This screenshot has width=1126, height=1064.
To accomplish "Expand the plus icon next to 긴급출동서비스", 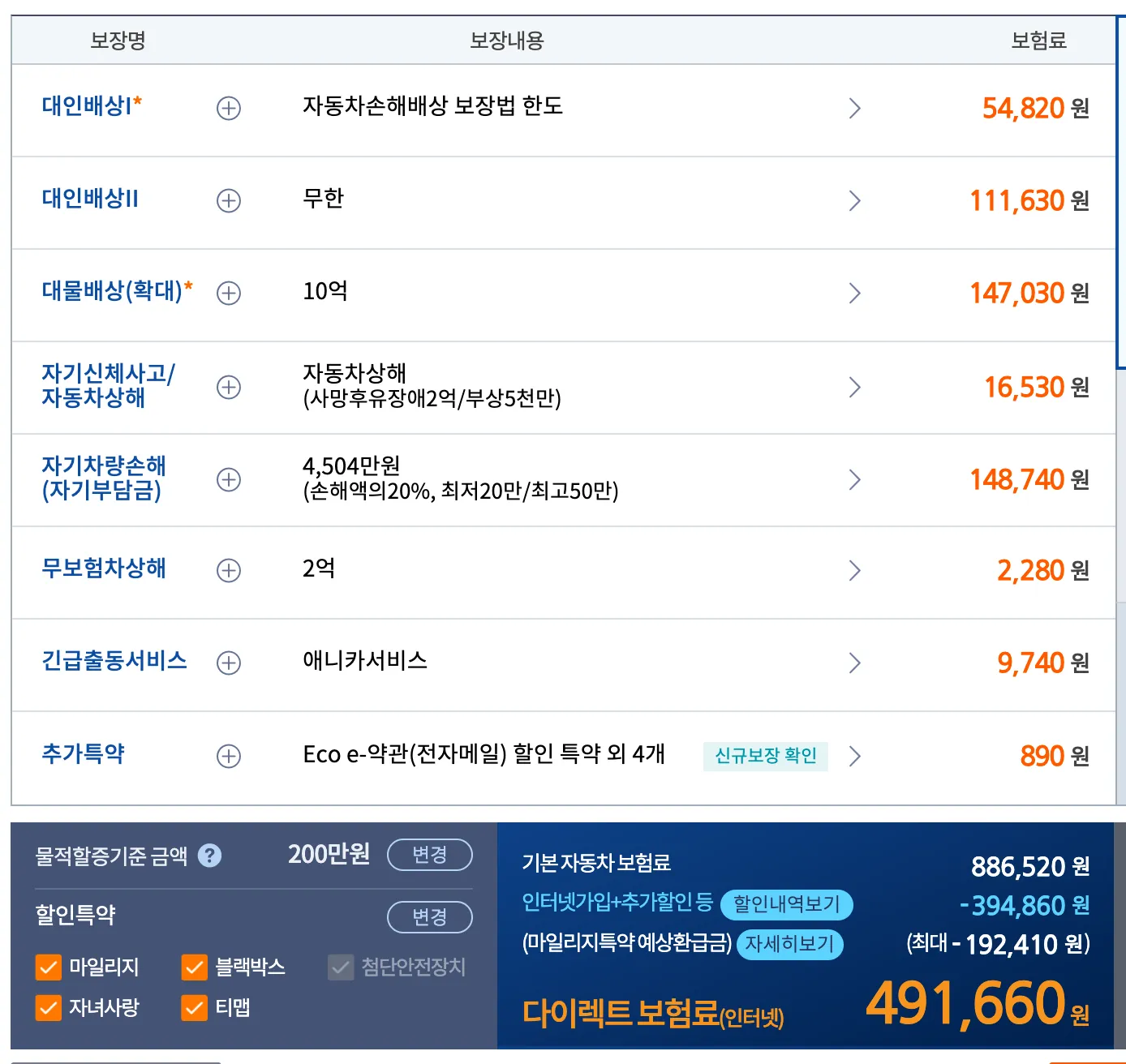I will (x=228, y=663).
